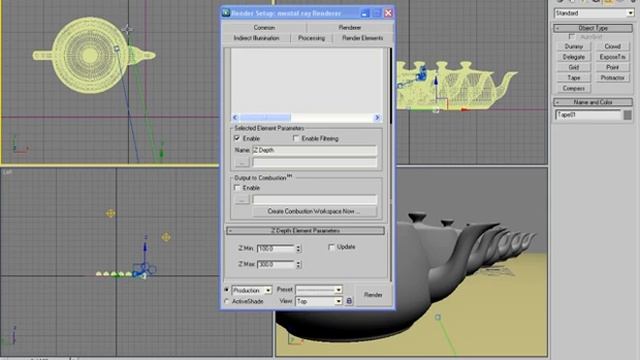Screen dimensions: 640x360
Task: Collapse the Name and Color rollout
Action: click(593, 102)
